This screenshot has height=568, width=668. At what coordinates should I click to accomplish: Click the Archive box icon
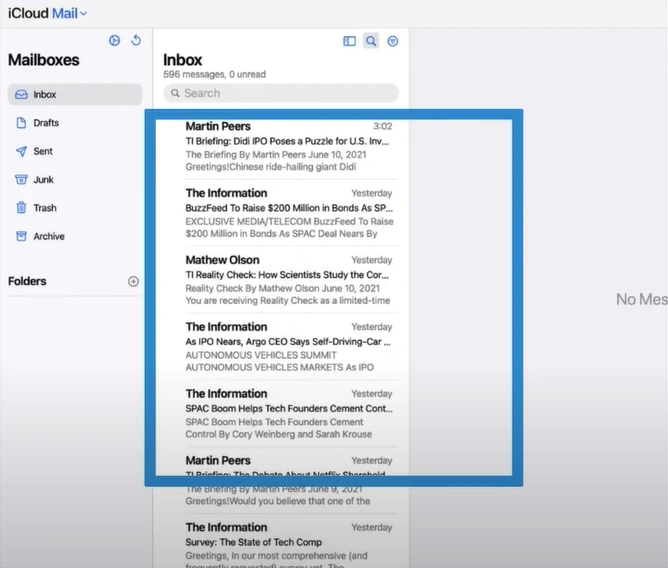(x=21, y=236)
